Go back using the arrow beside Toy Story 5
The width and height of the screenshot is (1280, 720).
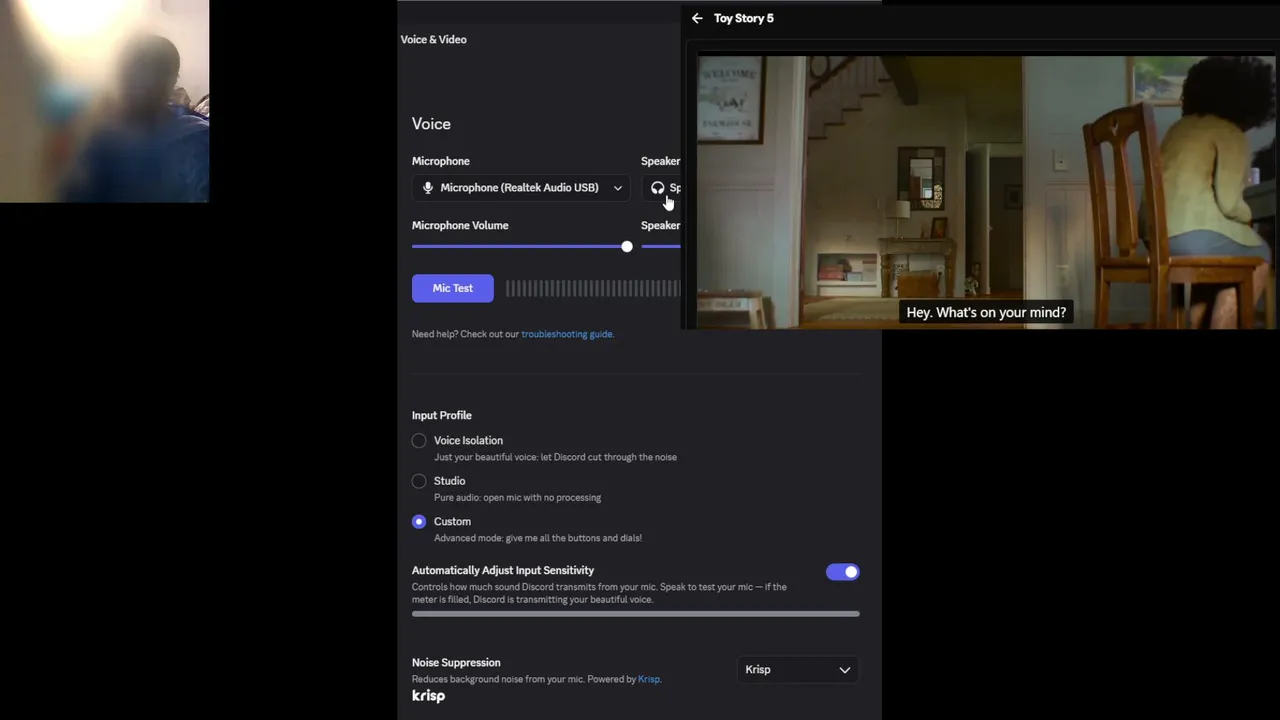[x=697, y=18]
